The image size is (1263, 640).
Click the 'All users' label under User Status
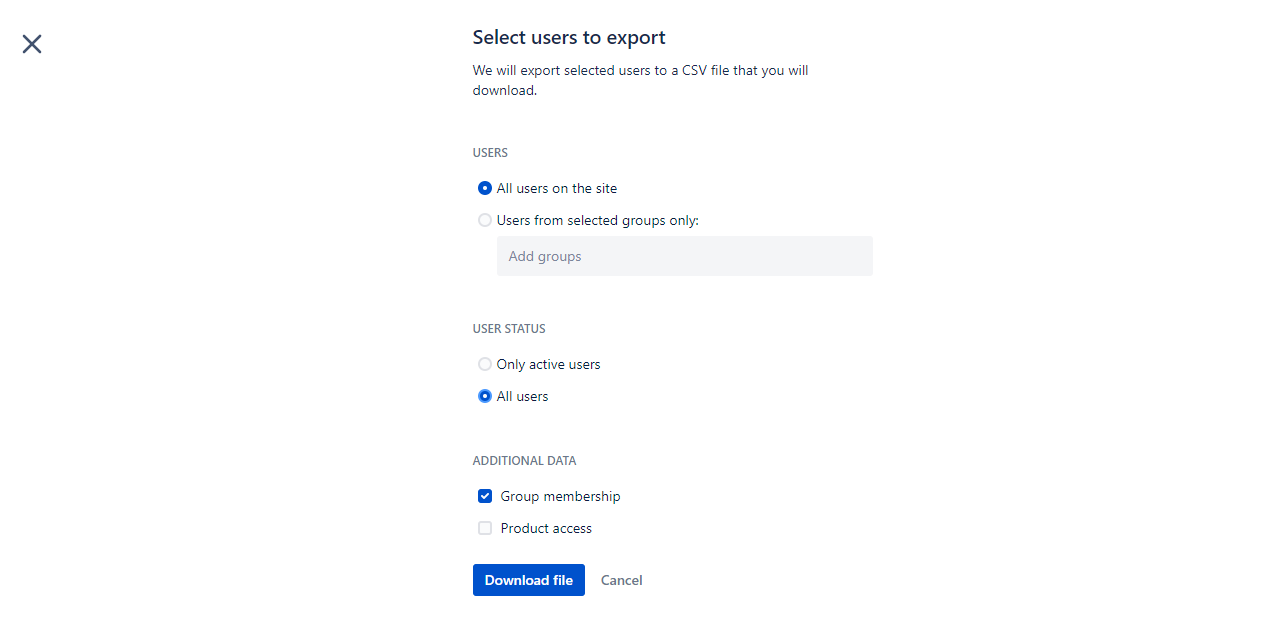click(x=522, y=396)
